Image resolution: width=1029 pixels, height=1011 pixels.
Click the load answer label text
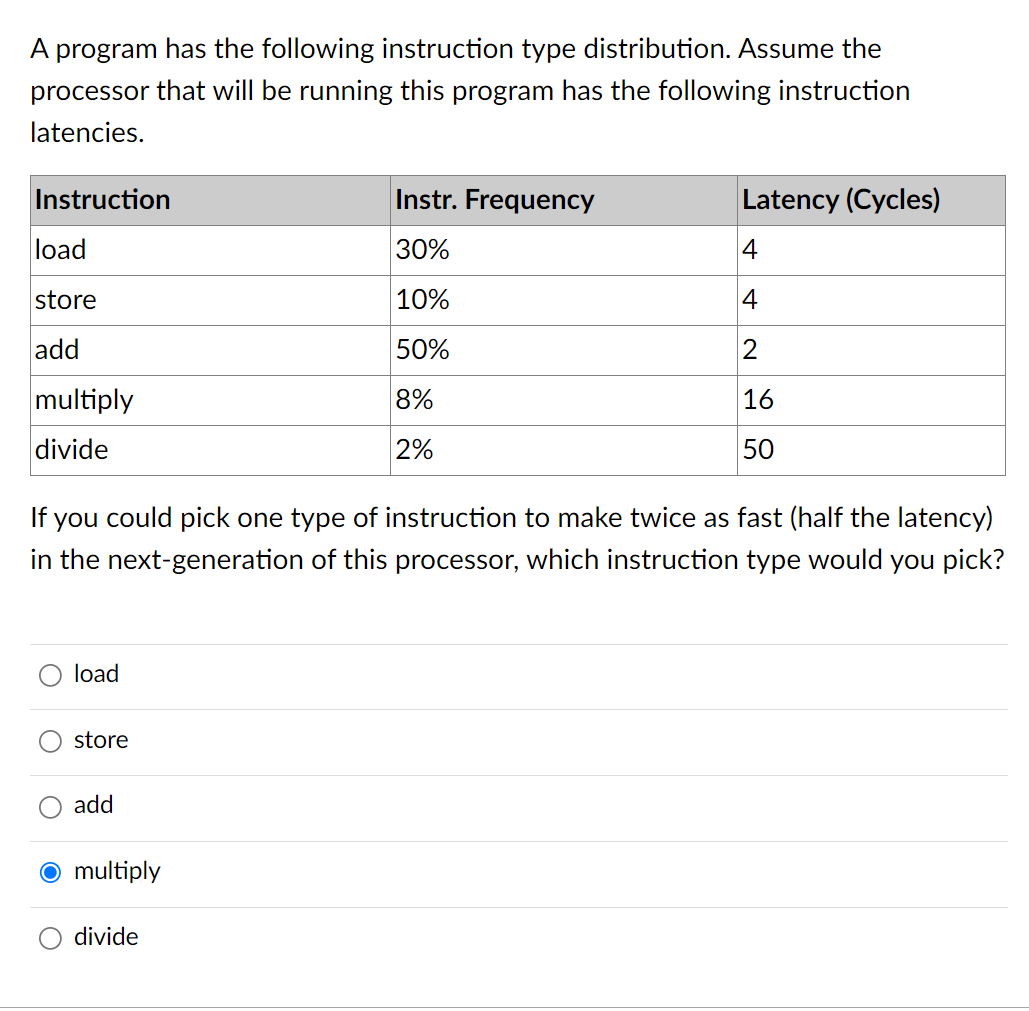tap(96, 674)
